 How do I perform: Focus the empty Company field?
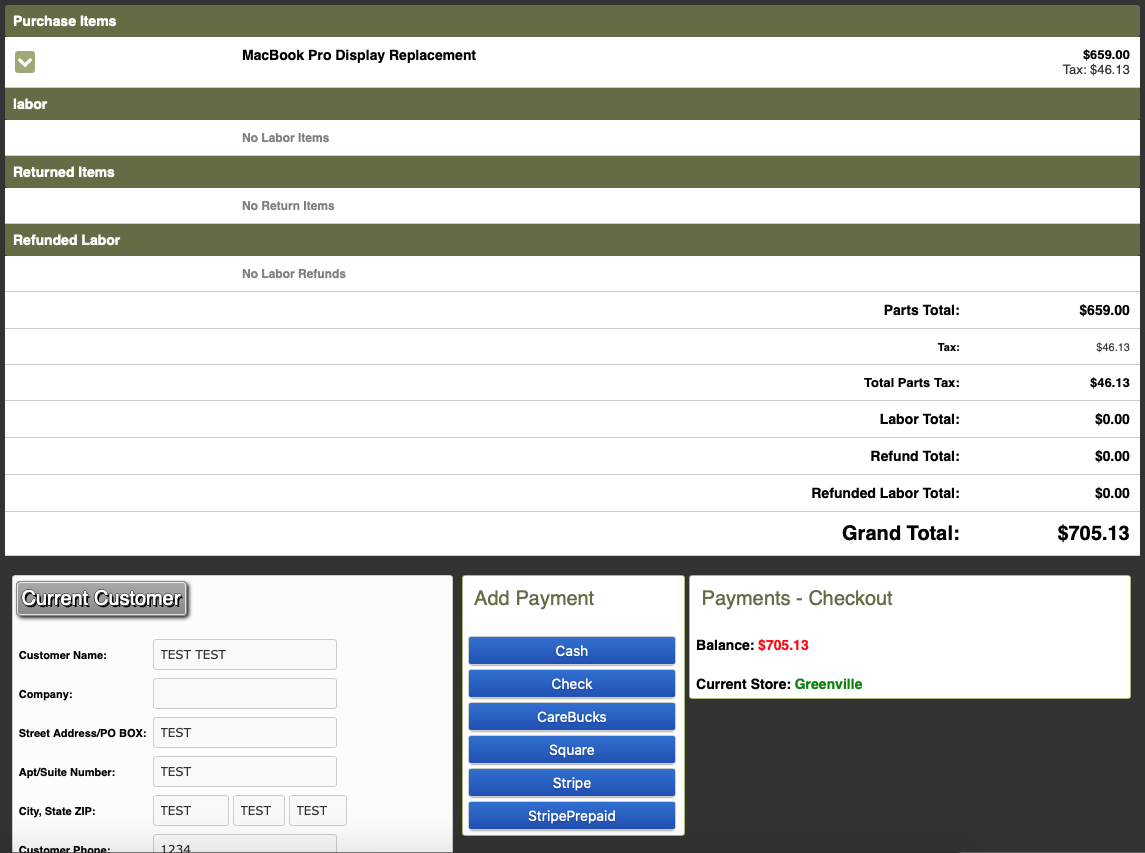coord(244,694)
